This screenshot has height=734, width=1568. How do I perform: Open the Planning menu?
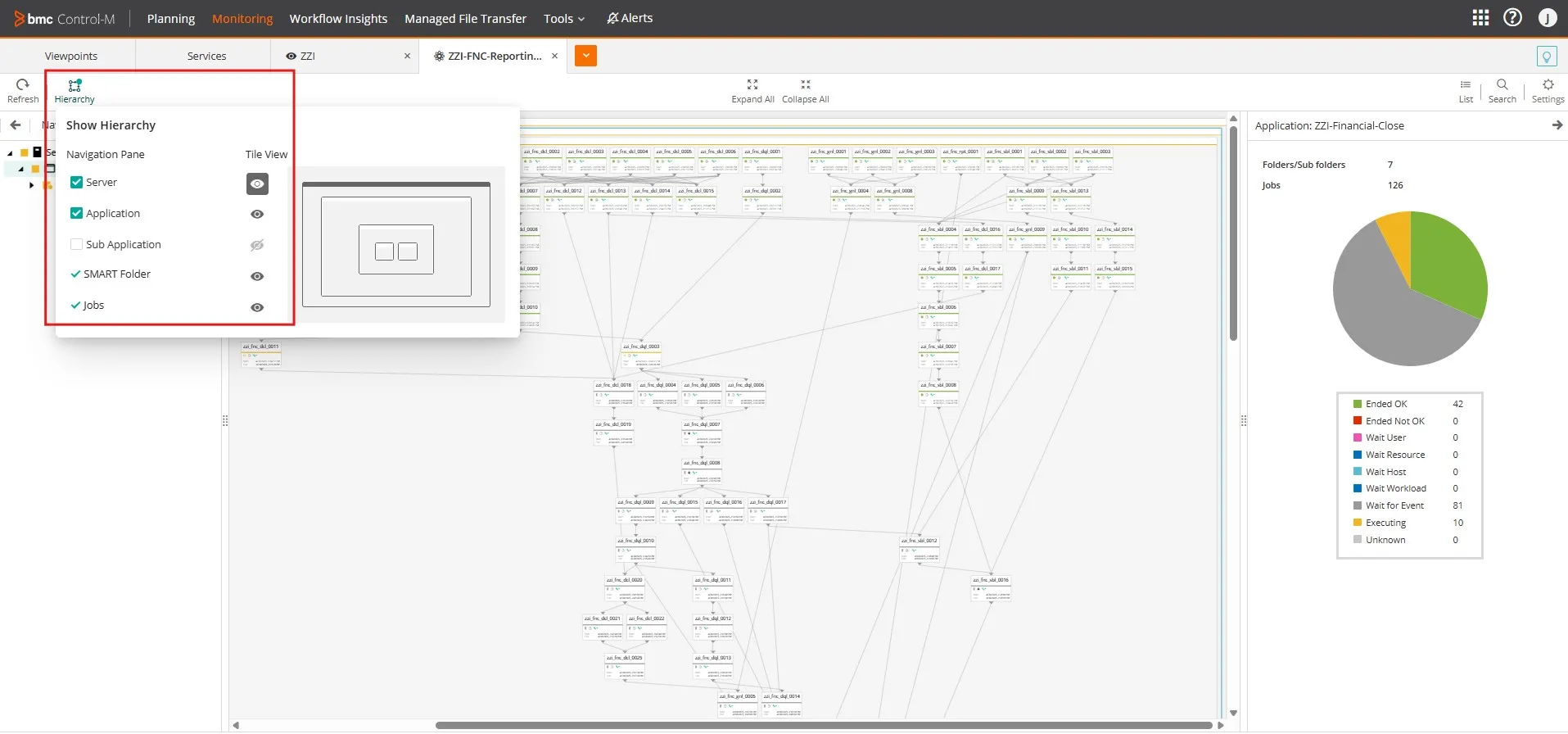pos(171,18)
